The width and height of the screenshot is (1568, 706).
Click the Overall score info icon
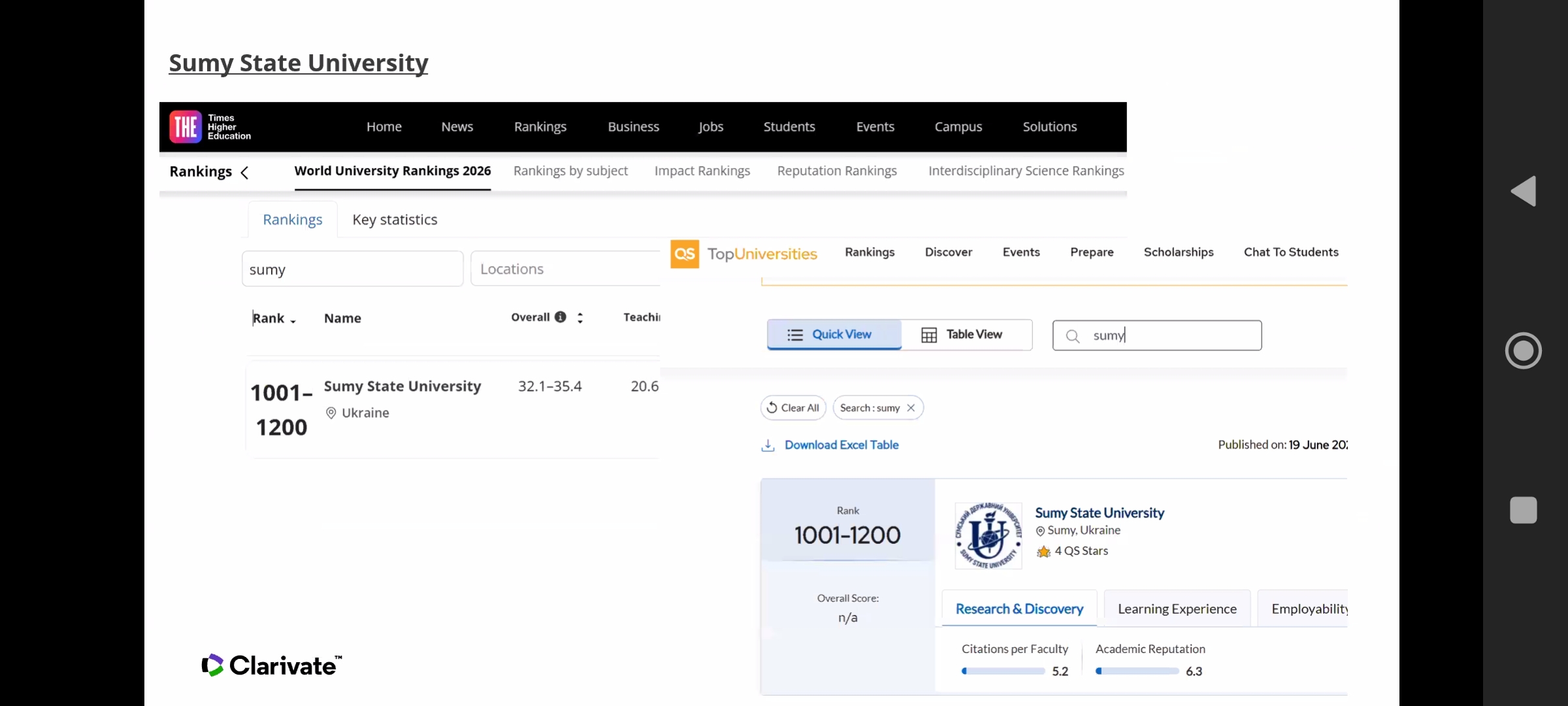click(x=561, y=317)
